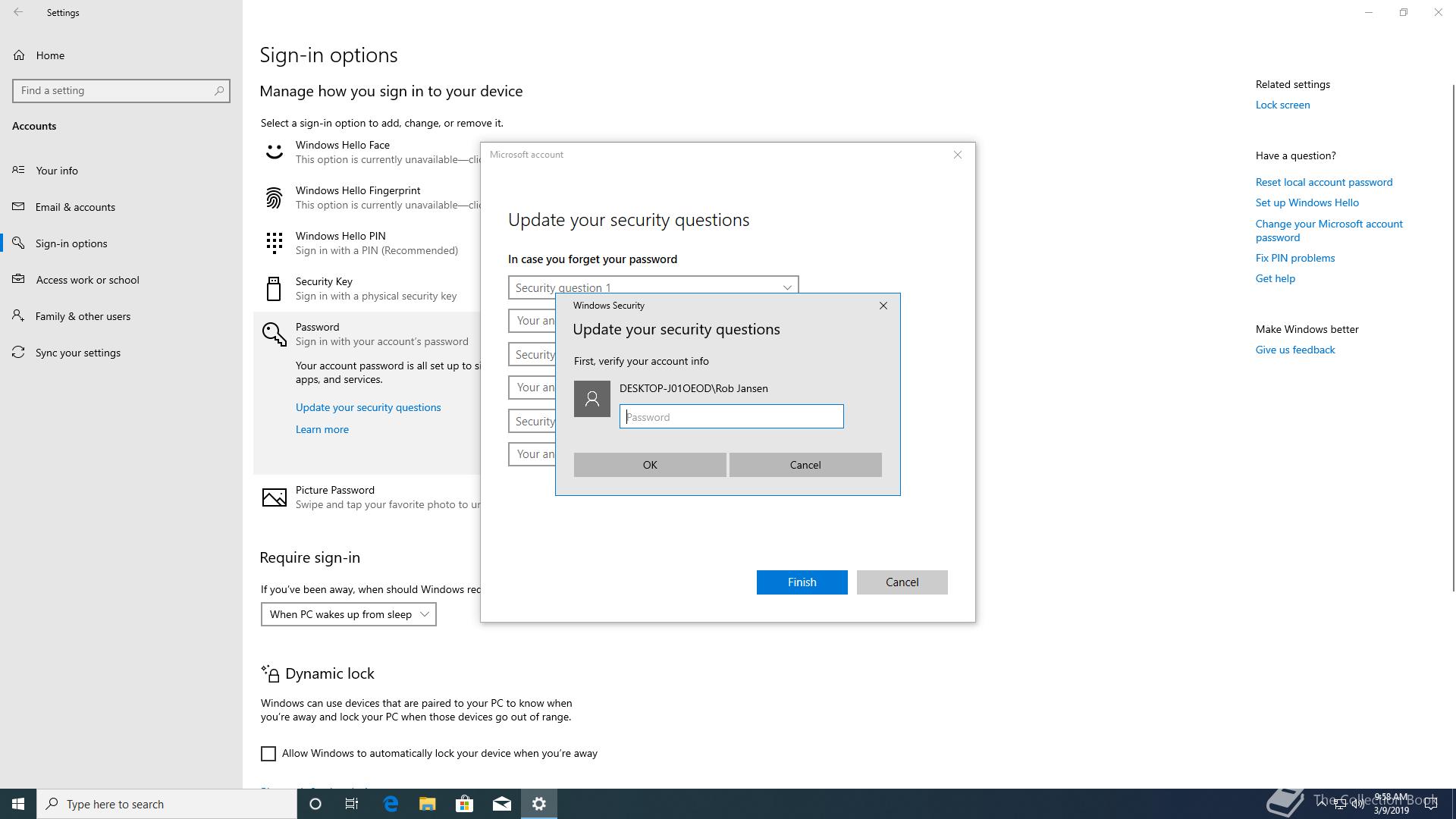
Task: Open Update your security questions link
Action: click(x=368, y=407)
